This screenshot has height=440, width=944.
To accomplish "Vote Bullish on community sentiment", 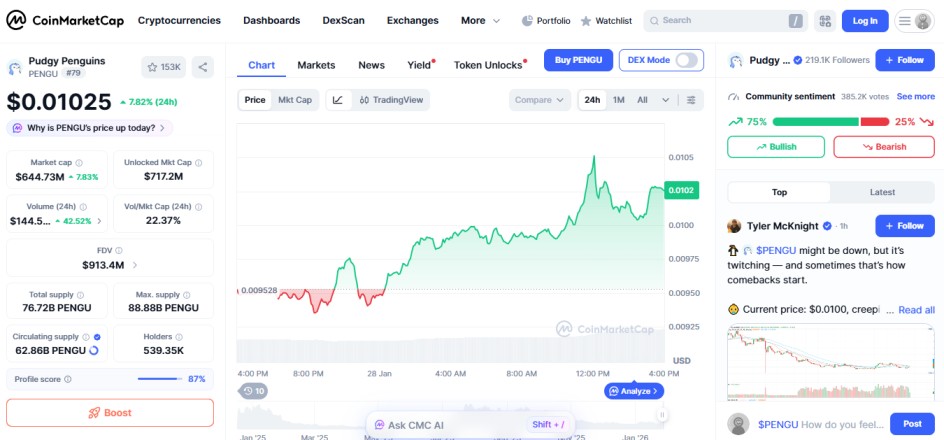I will (x=776, y=147).
